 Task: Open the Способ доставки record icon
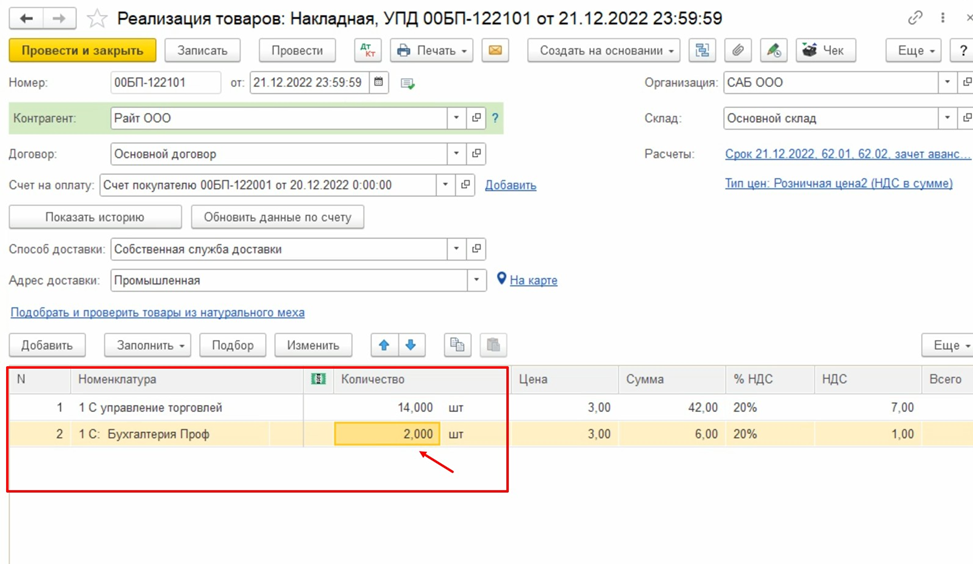[476, 249]
